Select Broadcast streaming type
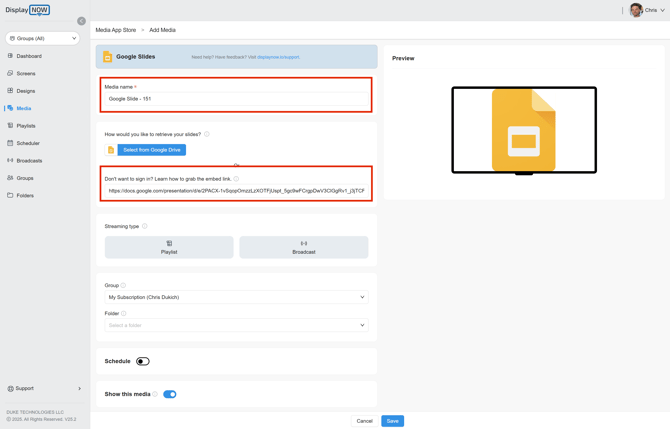670x429 pixels. (304, 247)
